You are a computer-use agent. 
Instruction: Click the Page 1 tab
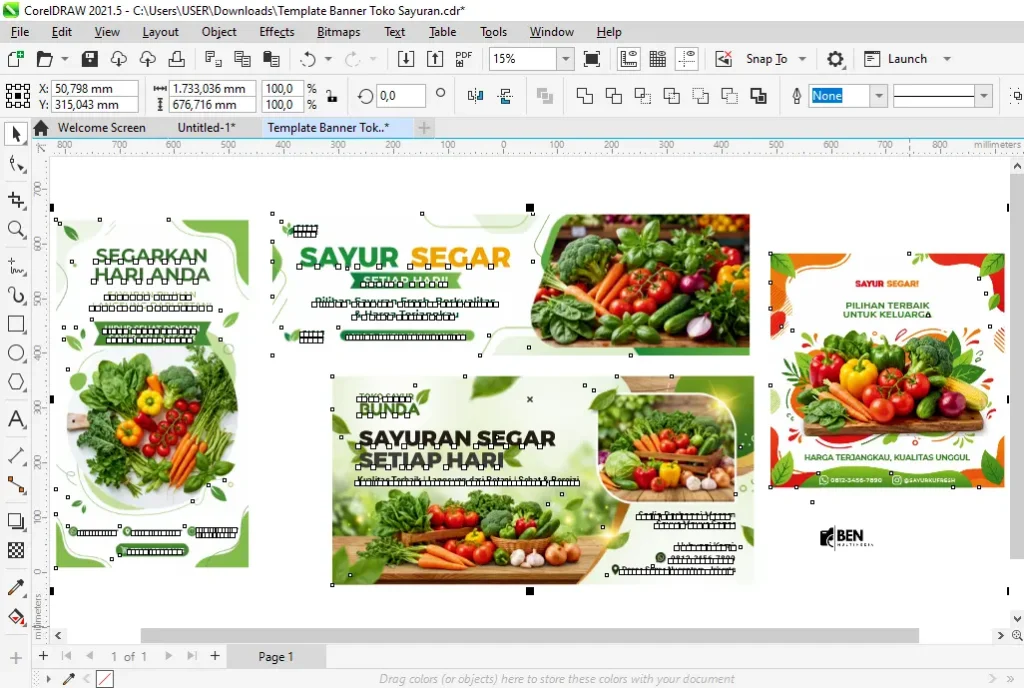pos(276,657)
